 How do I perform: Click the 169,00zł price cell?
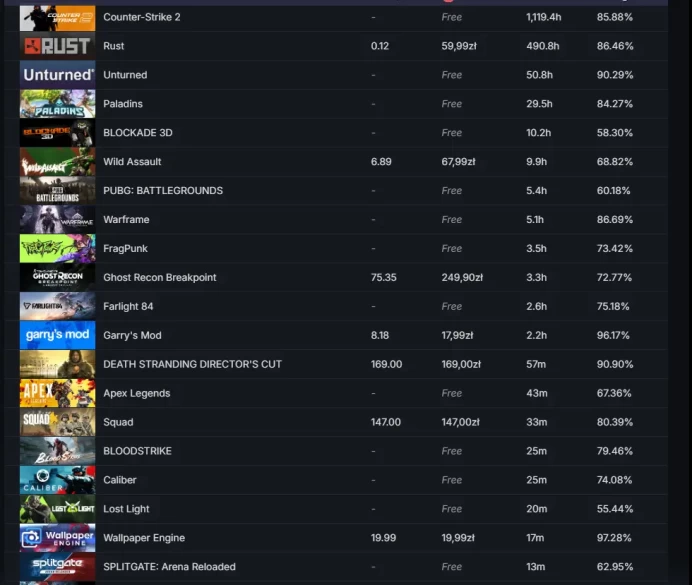tap(461, 364)
